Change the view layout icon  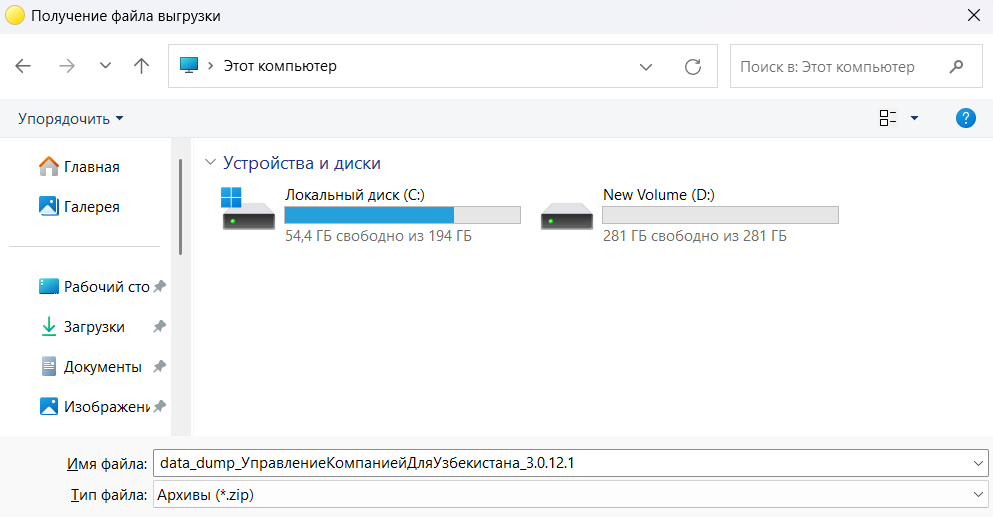(887, 119)
